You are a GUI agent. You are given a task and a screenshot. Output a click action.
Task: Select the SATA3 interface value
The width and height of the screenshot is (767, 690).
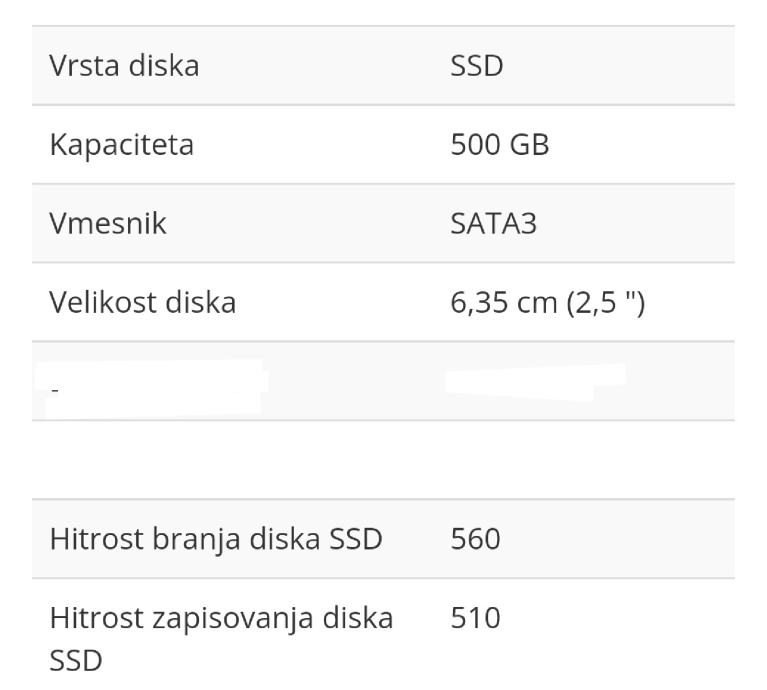tap(493, 223)
